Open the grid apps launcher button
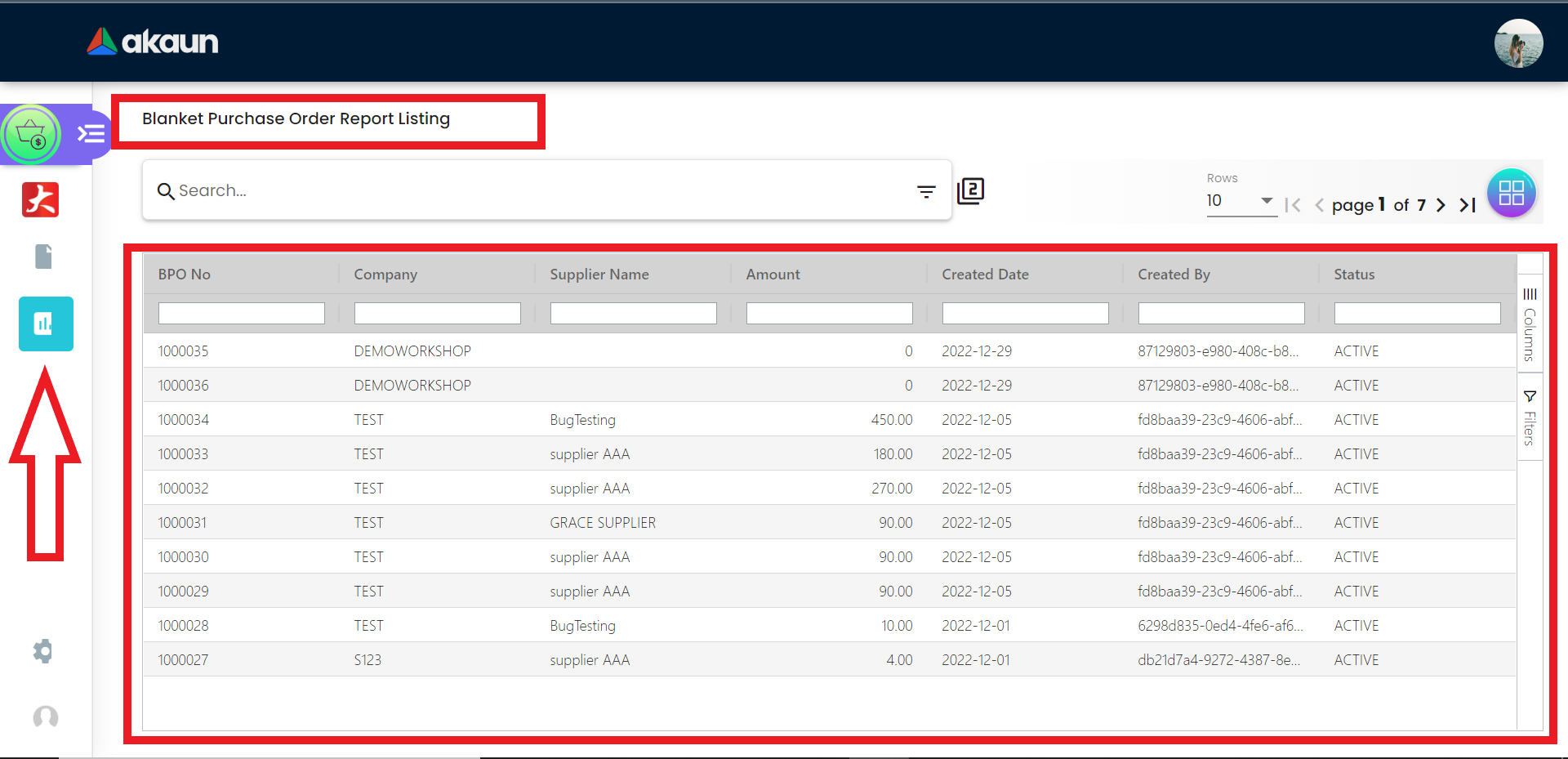 coord(1511,193)
